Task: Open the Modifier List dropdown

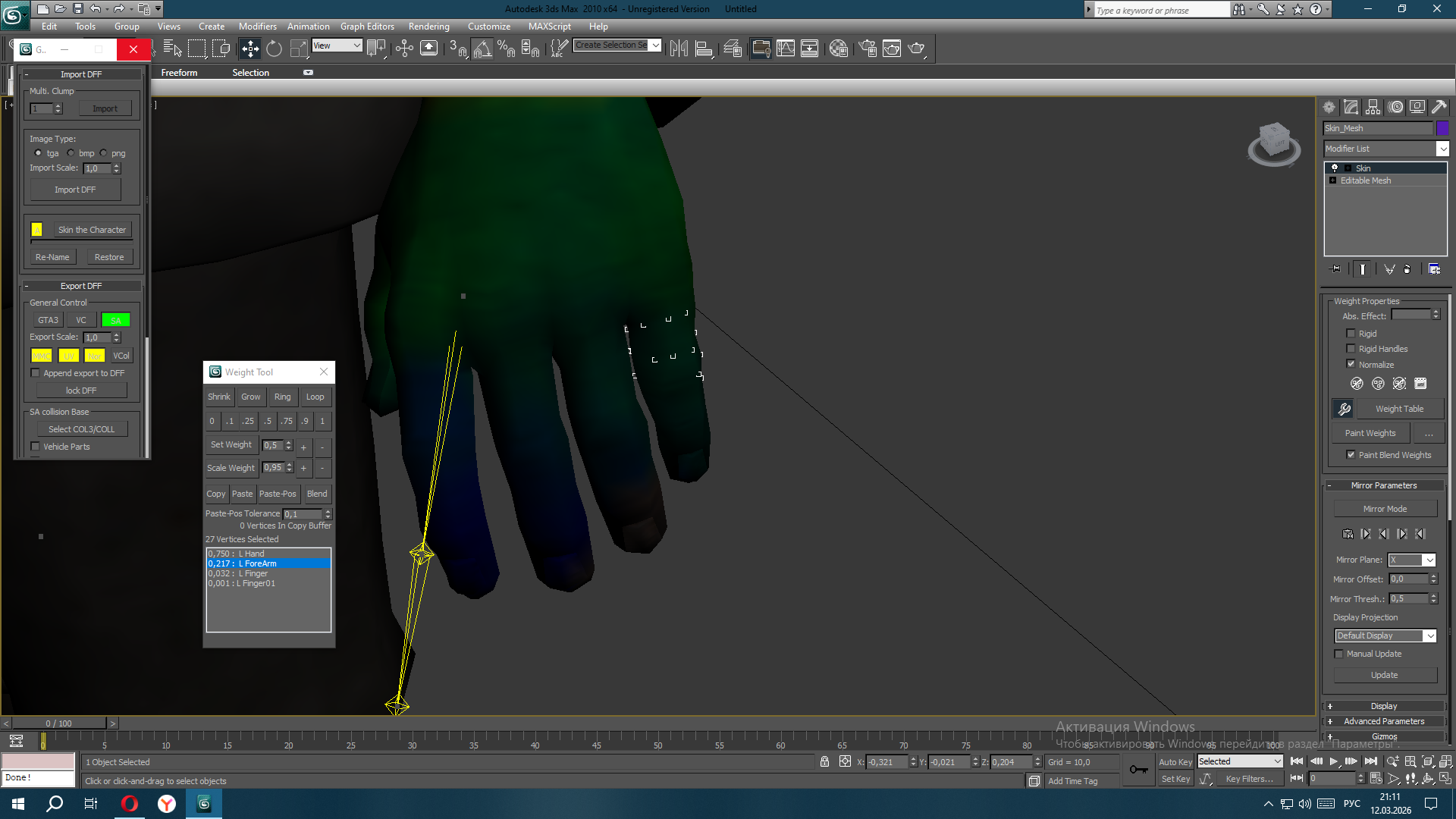Action: (x=1442, y=149)
